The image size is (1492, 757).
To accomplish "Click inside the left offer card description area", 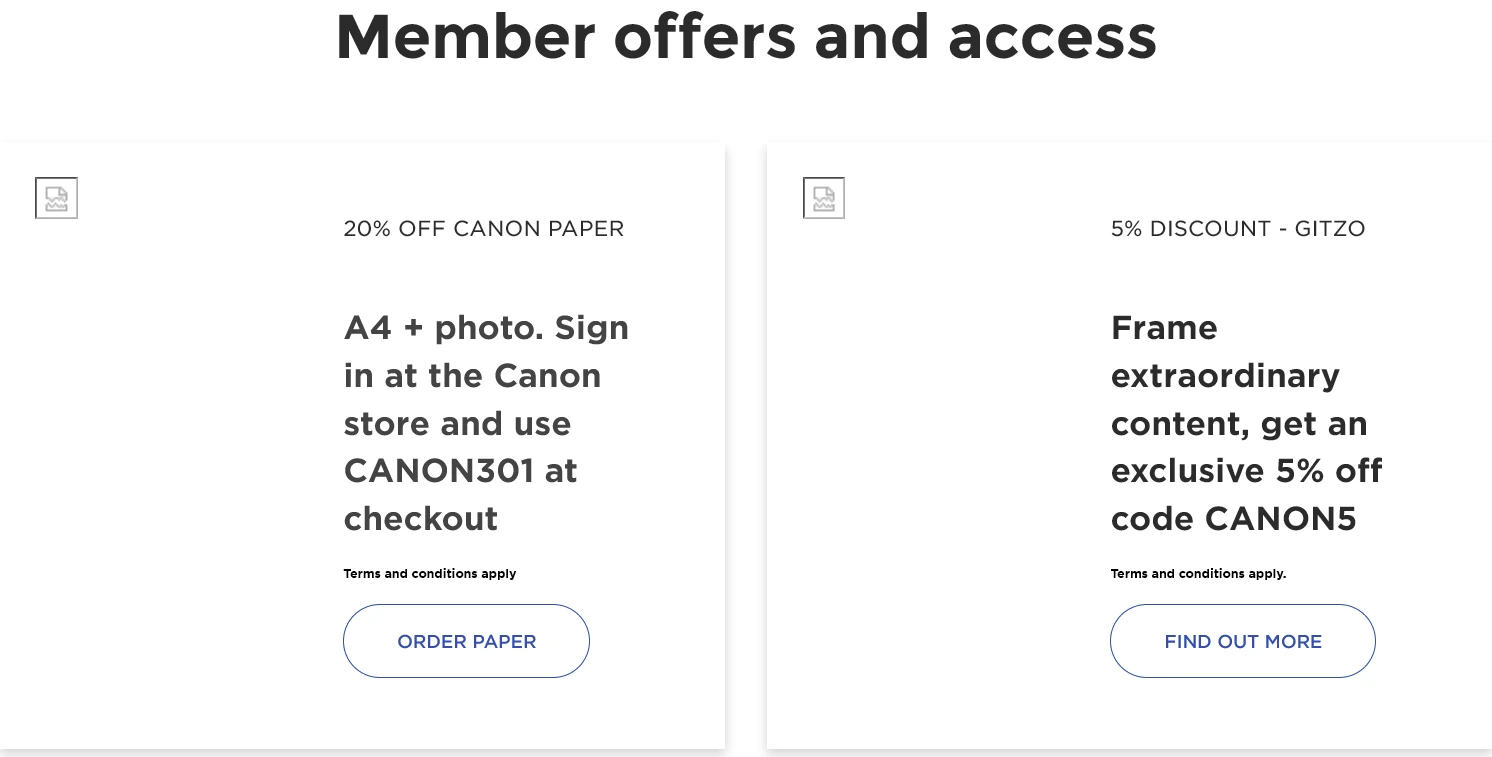I will [x=486, y=423].
